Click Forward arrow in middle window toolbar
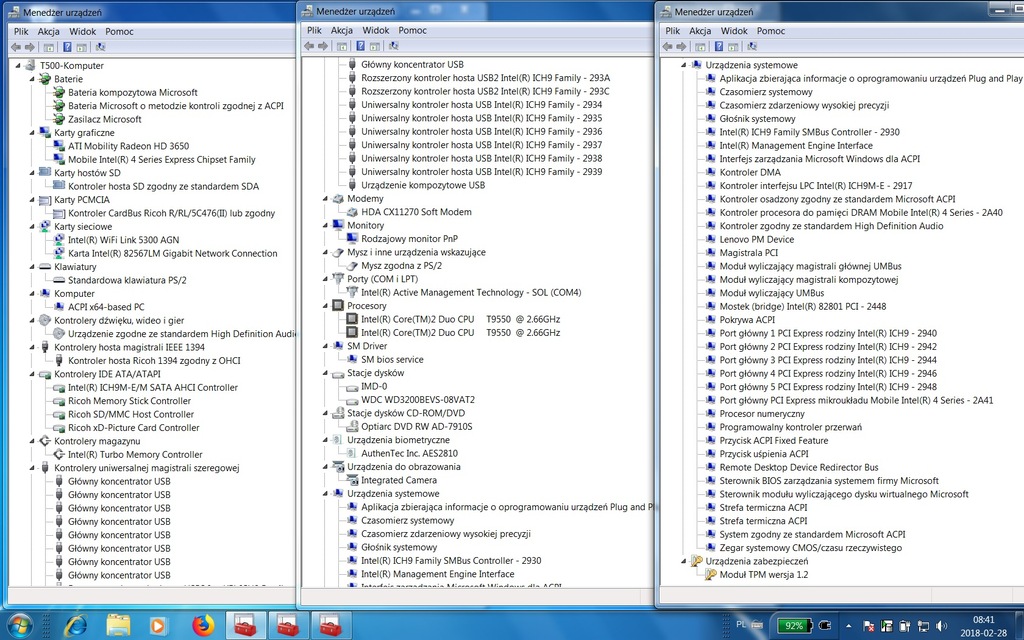The image size is (1024, 640). pyautogui.click(x=323, y=46)
